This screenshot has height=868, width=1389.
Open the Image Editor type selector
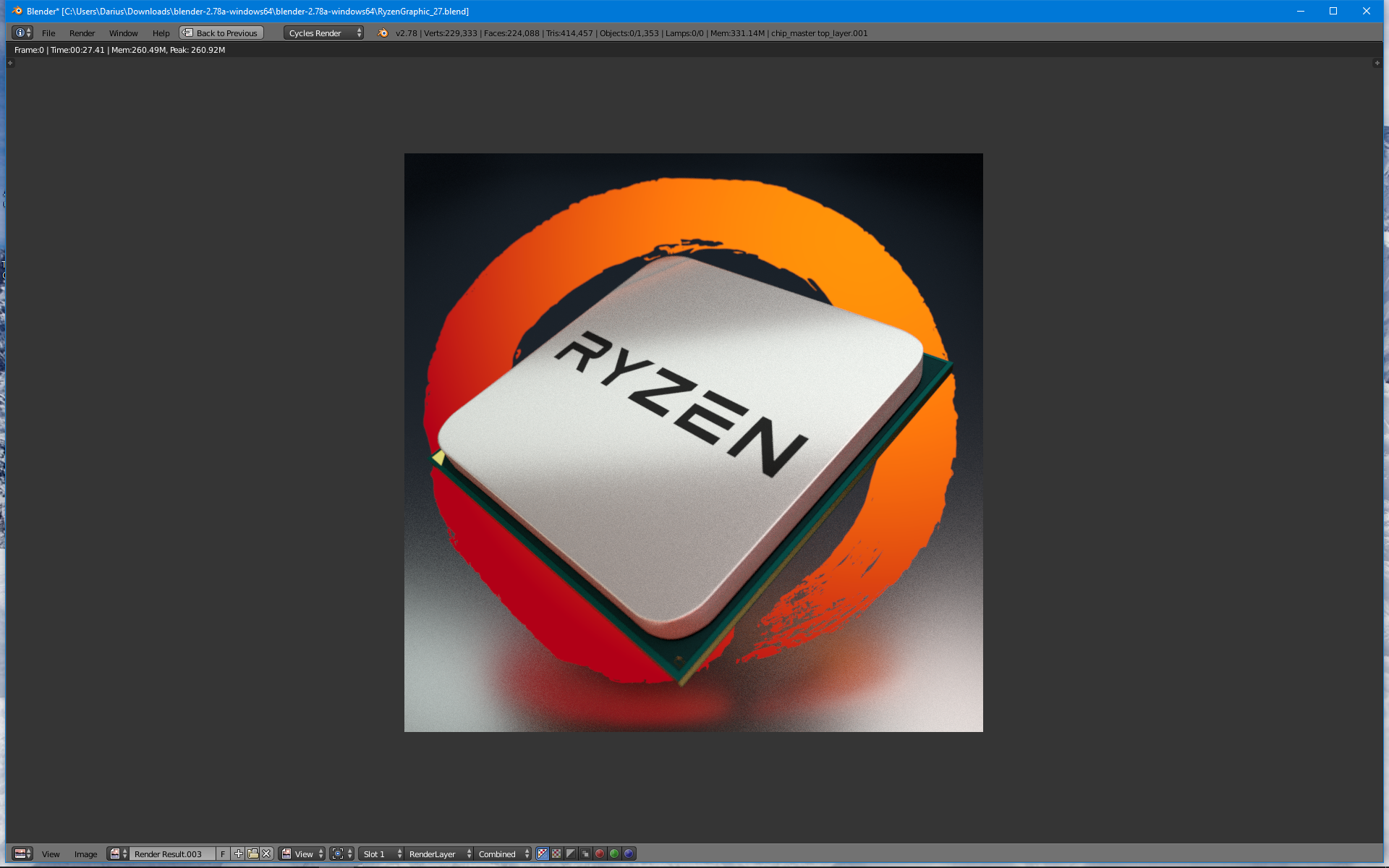(22, 854)
